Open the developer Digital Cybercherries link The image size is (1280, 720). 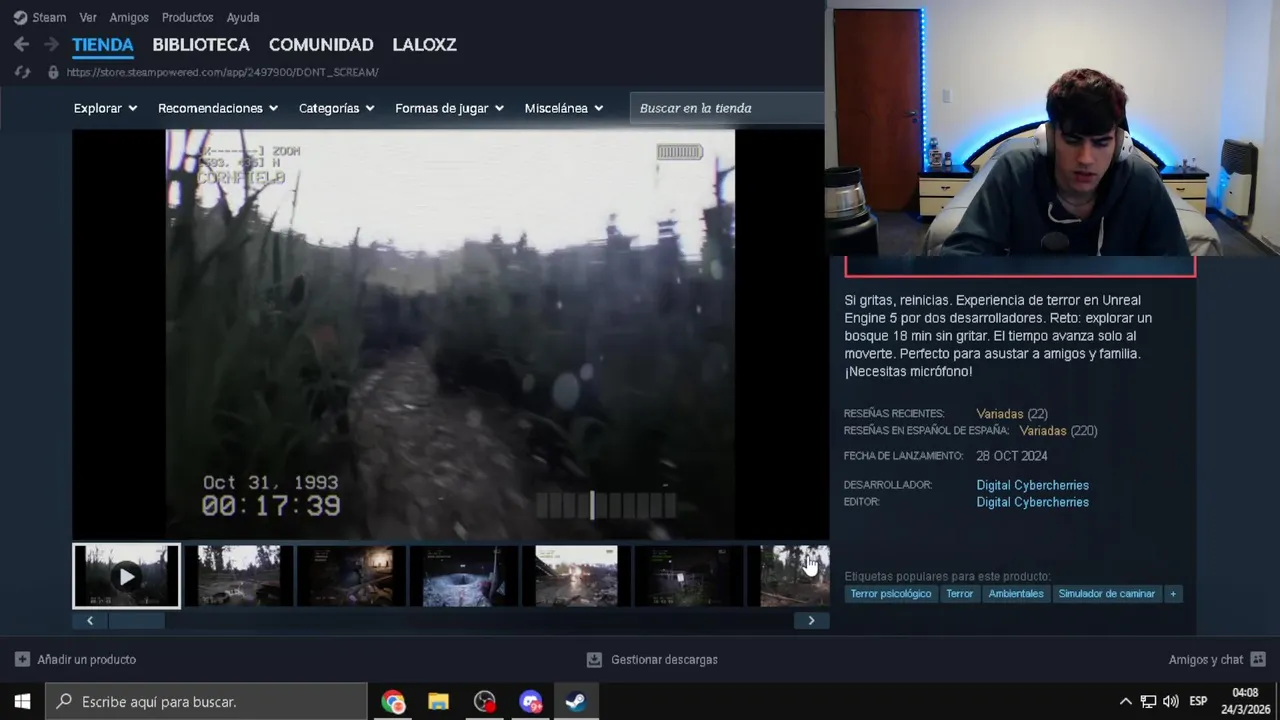[1032, 485]
